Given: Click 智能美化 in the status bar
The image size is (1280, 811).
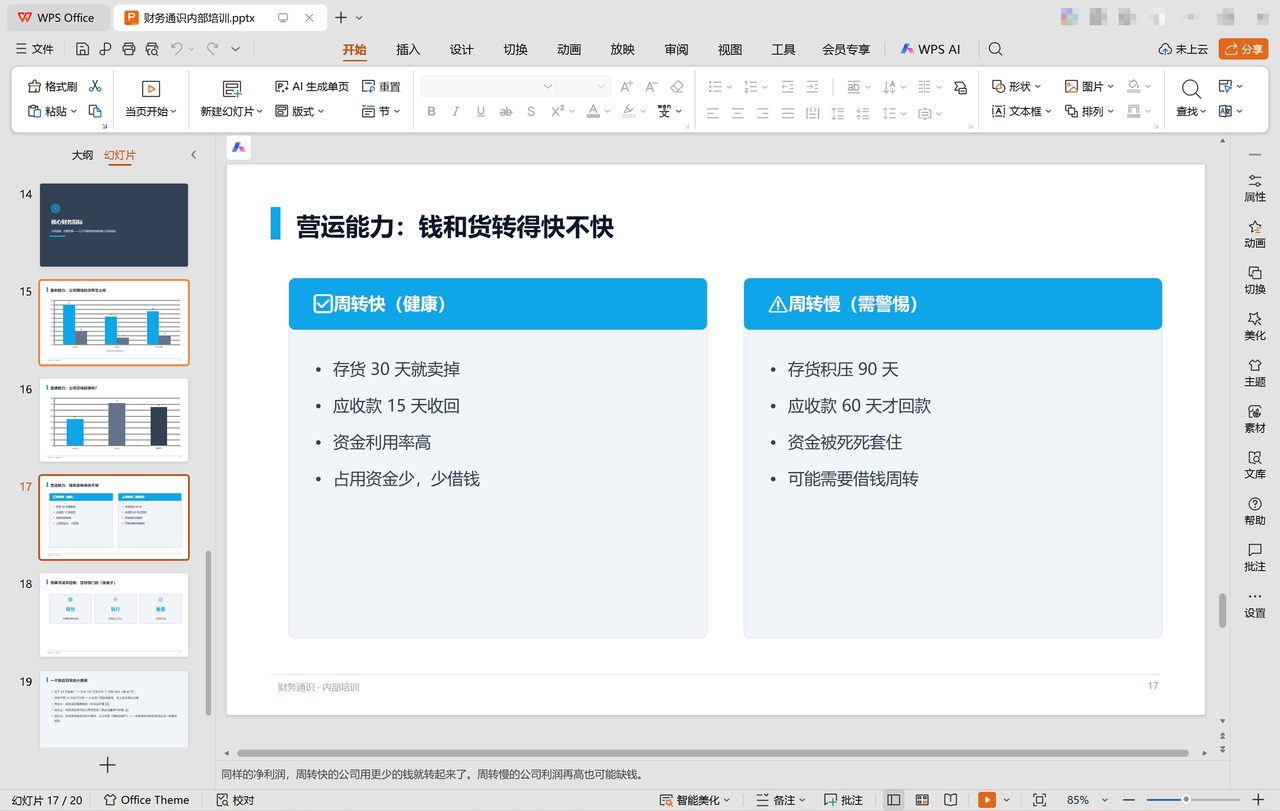Looking at the screenshot, I should coord(690,800).
